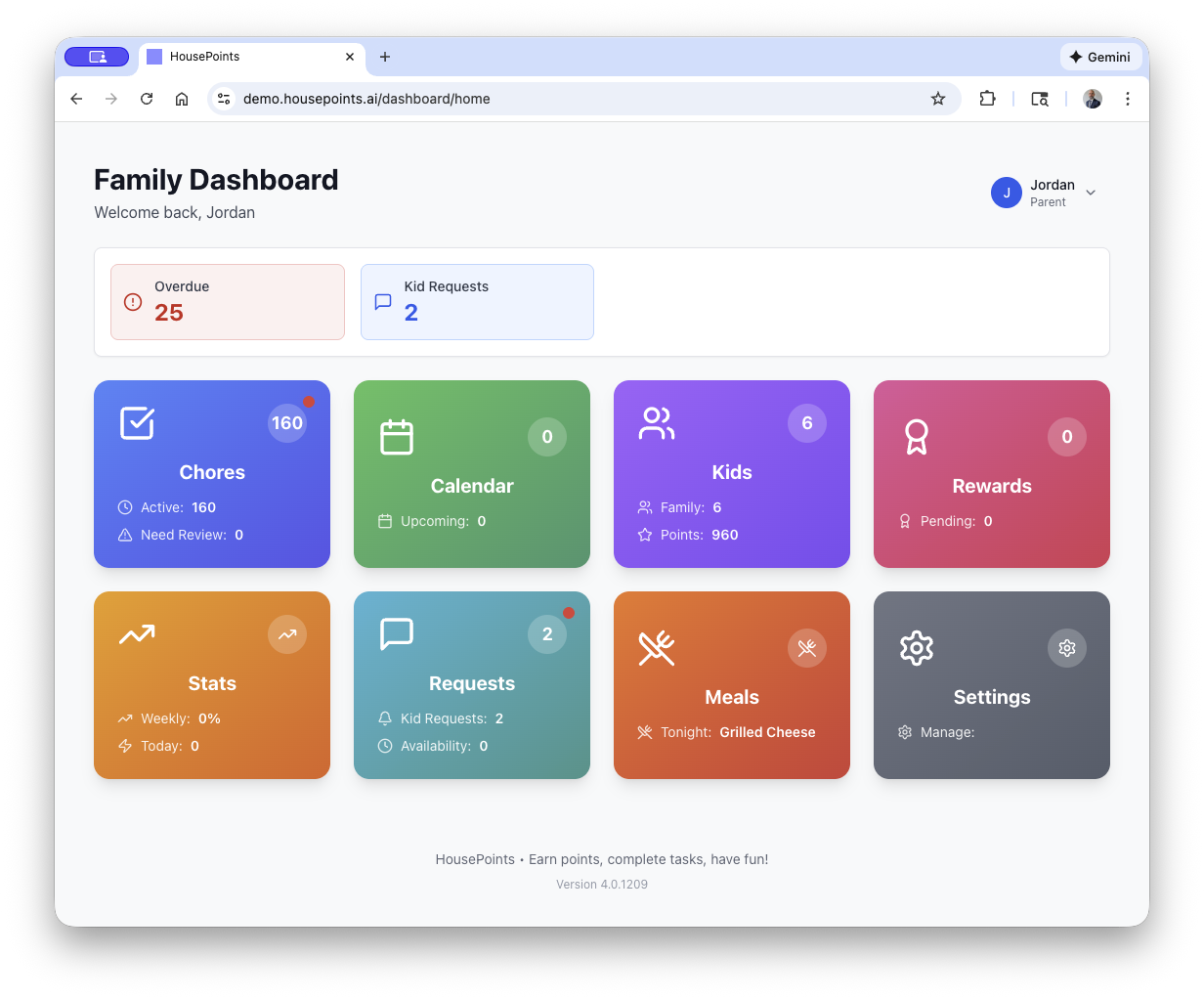The image size is (1204, 999).
Task: Click the 'Family Dashboard' heading
Action: tap(216, 180)
